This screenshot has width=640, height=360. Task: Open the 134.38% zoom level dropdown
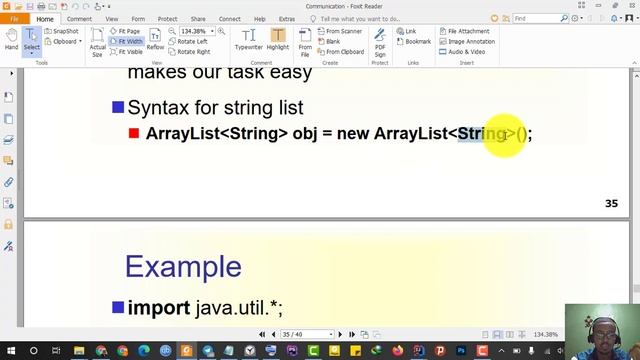(212, 31)
